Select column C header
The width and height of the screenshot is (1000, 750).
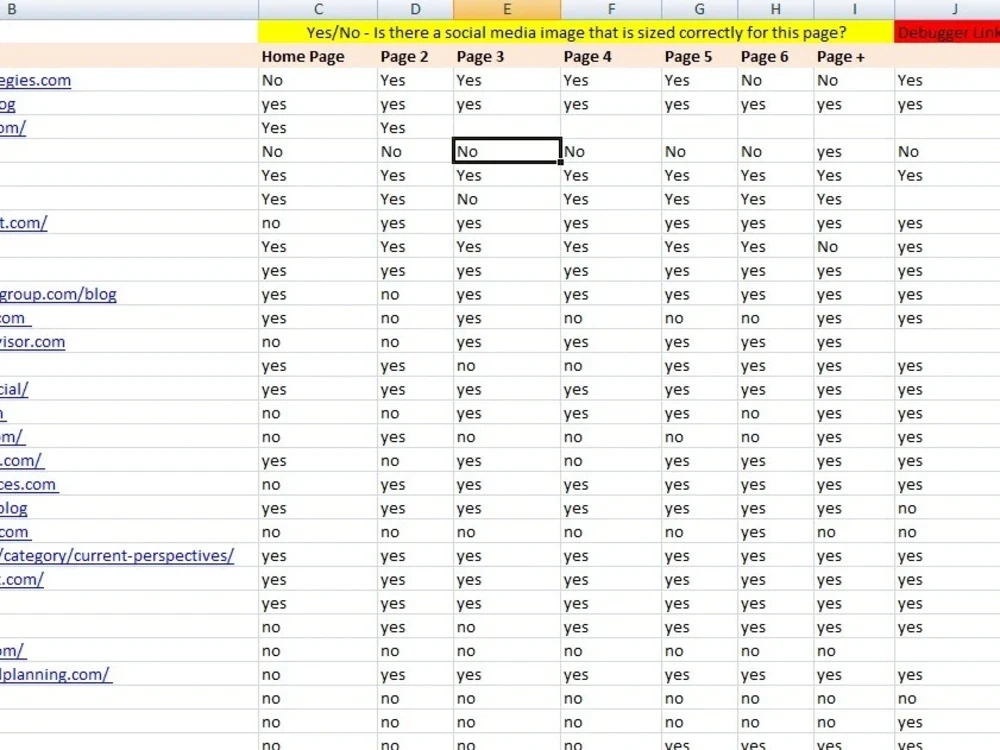[x=318, y=9]
